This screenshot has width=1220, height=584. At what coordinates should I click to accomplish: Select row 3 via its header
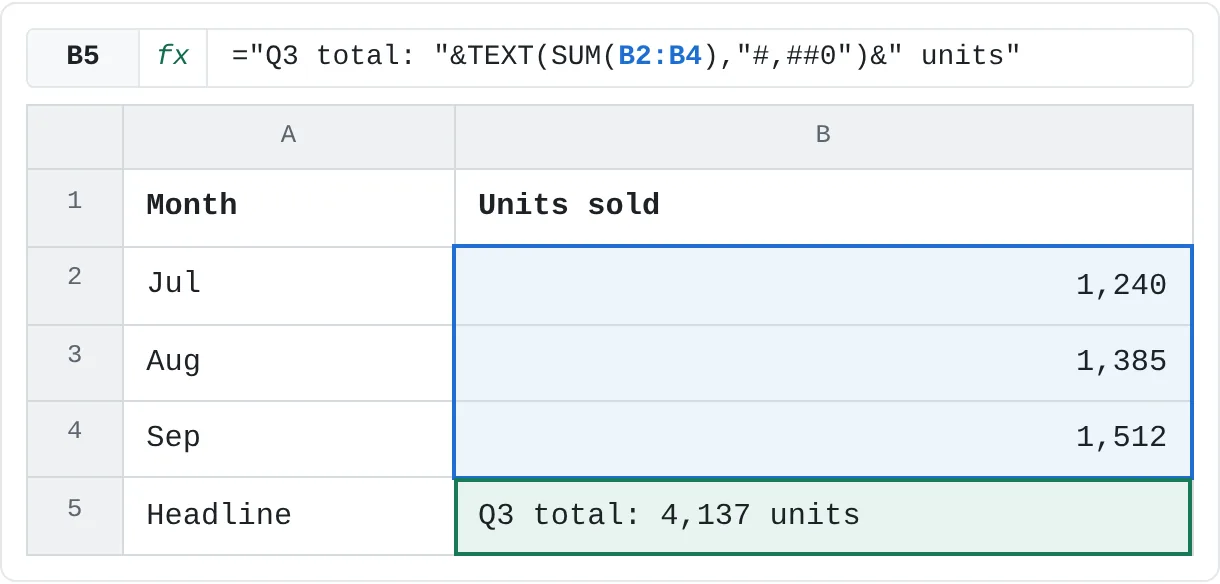point(75,363)
